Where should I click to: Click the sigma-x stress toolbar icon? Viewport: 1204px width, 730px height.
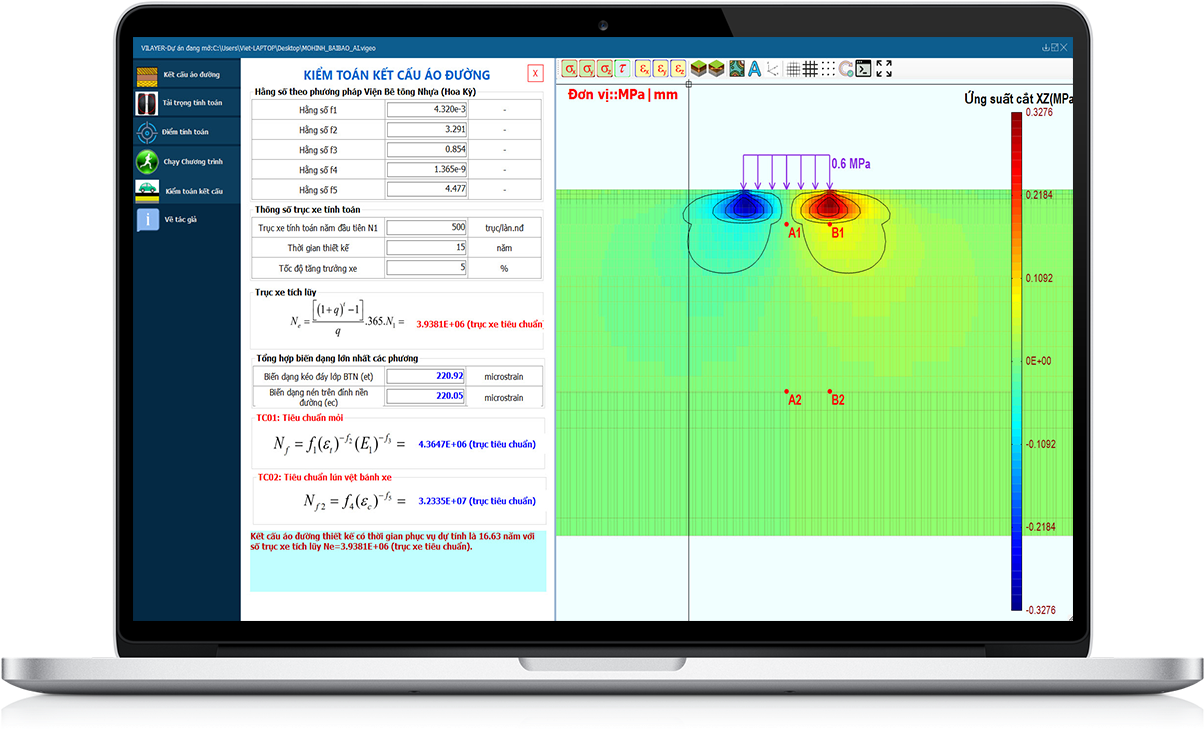click(x=569, y=69)
